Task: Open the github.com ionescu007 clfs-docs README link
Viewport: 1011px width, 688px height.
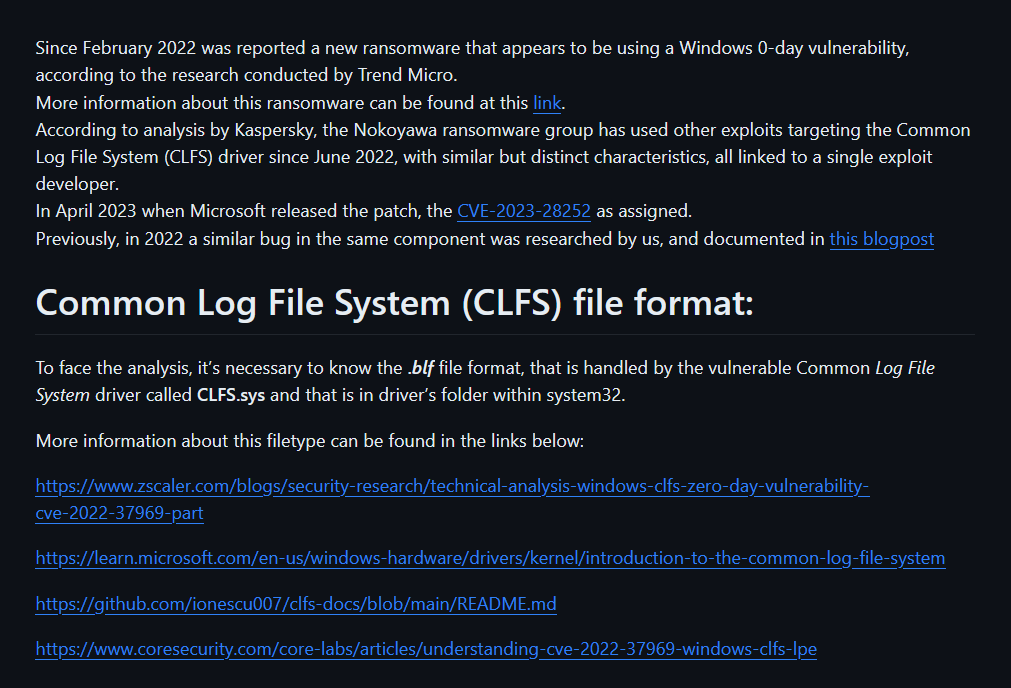Action: pos(296,604)
